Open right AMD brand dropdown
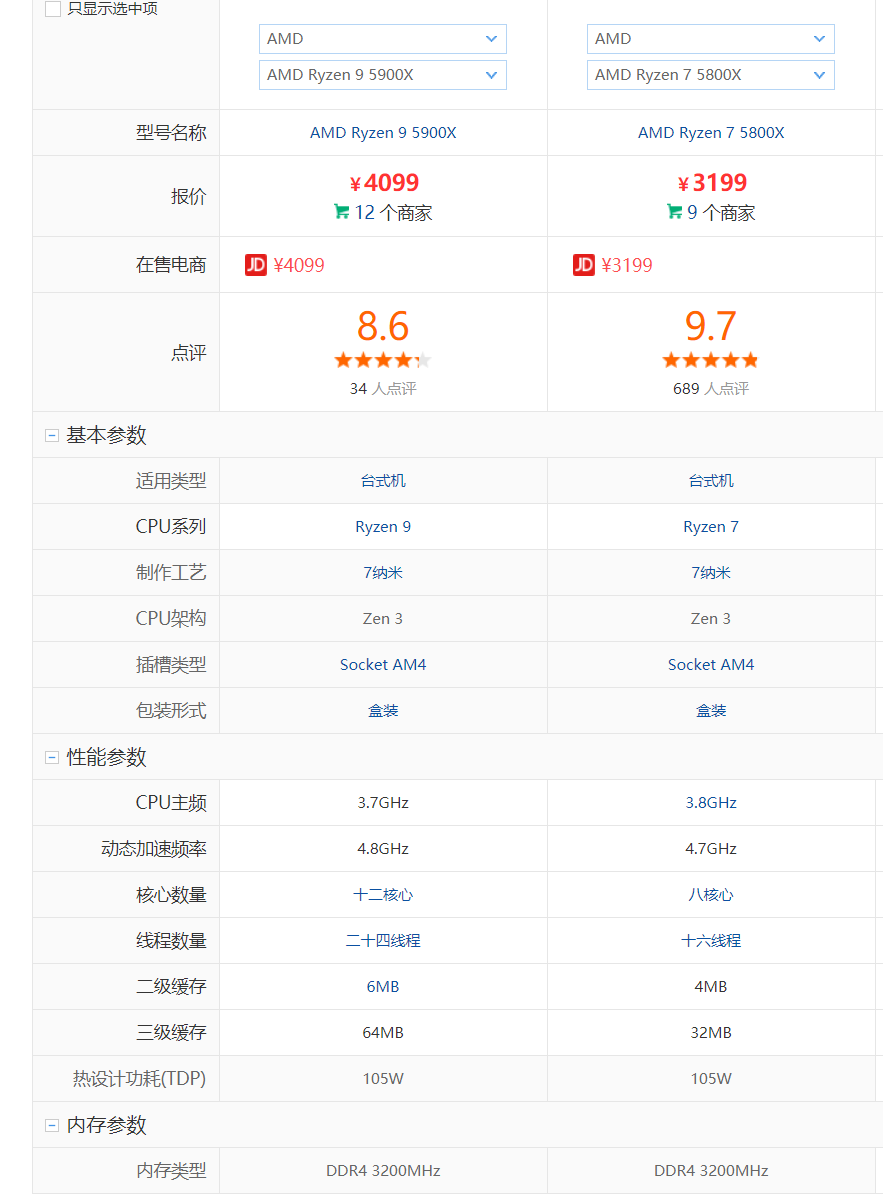883x1199 pixels. (710, 39)
